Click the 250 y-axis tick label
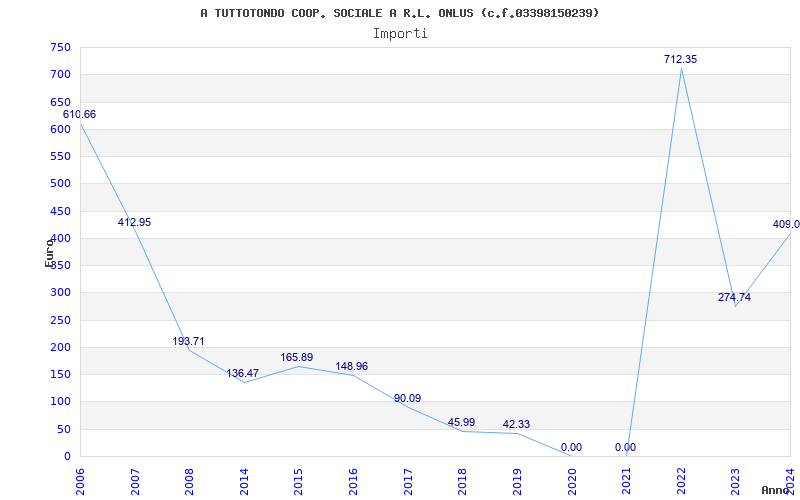This screenshot has width=800, height=500. click(60, 320)
